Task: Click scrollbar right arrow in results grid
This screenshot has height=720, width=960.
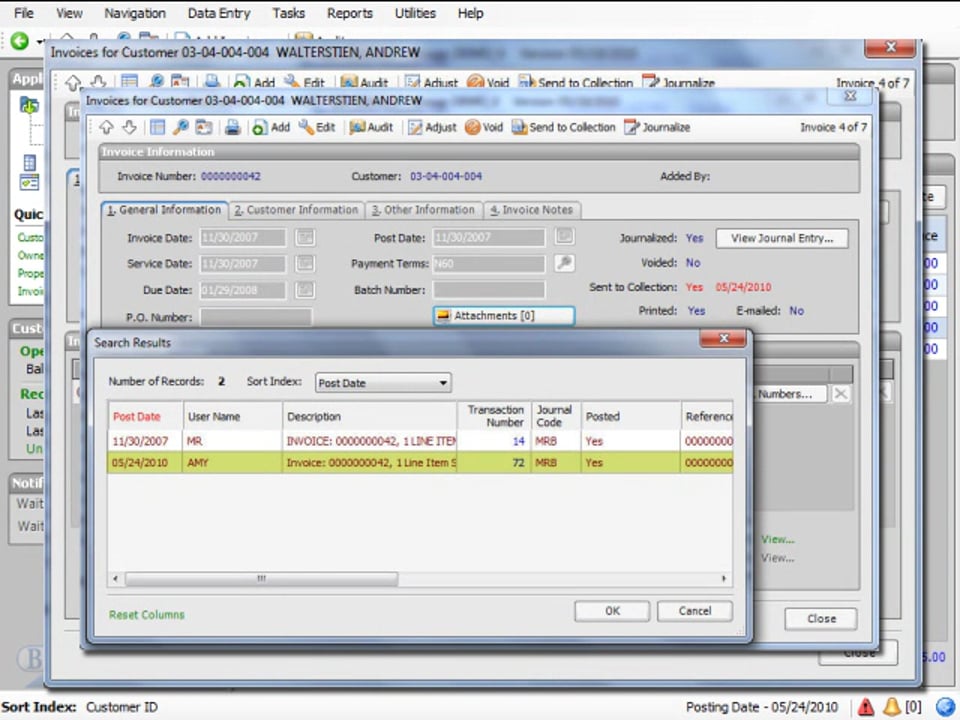Action: tap(724, 579)
